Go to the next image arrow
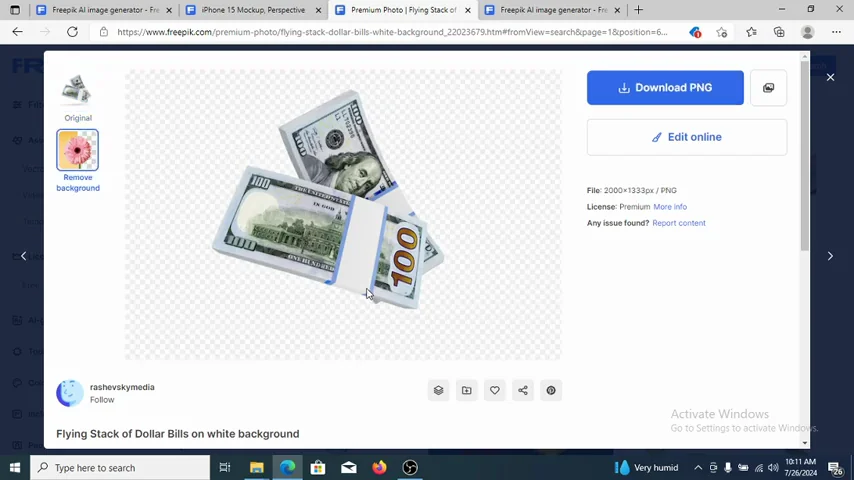854x480 pixels. pos(830,256)
